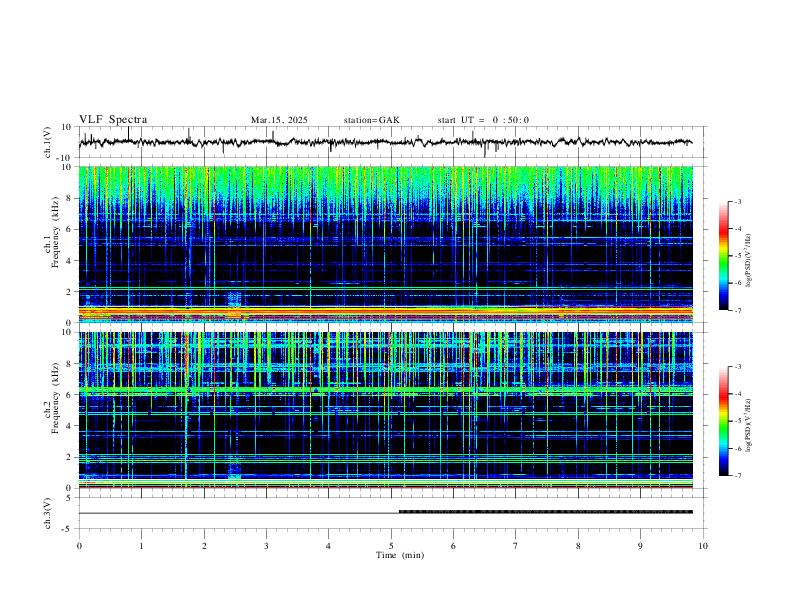
Task: Click the ch.1 colorbar log(PSD) label
Action: tap(748, 260)
